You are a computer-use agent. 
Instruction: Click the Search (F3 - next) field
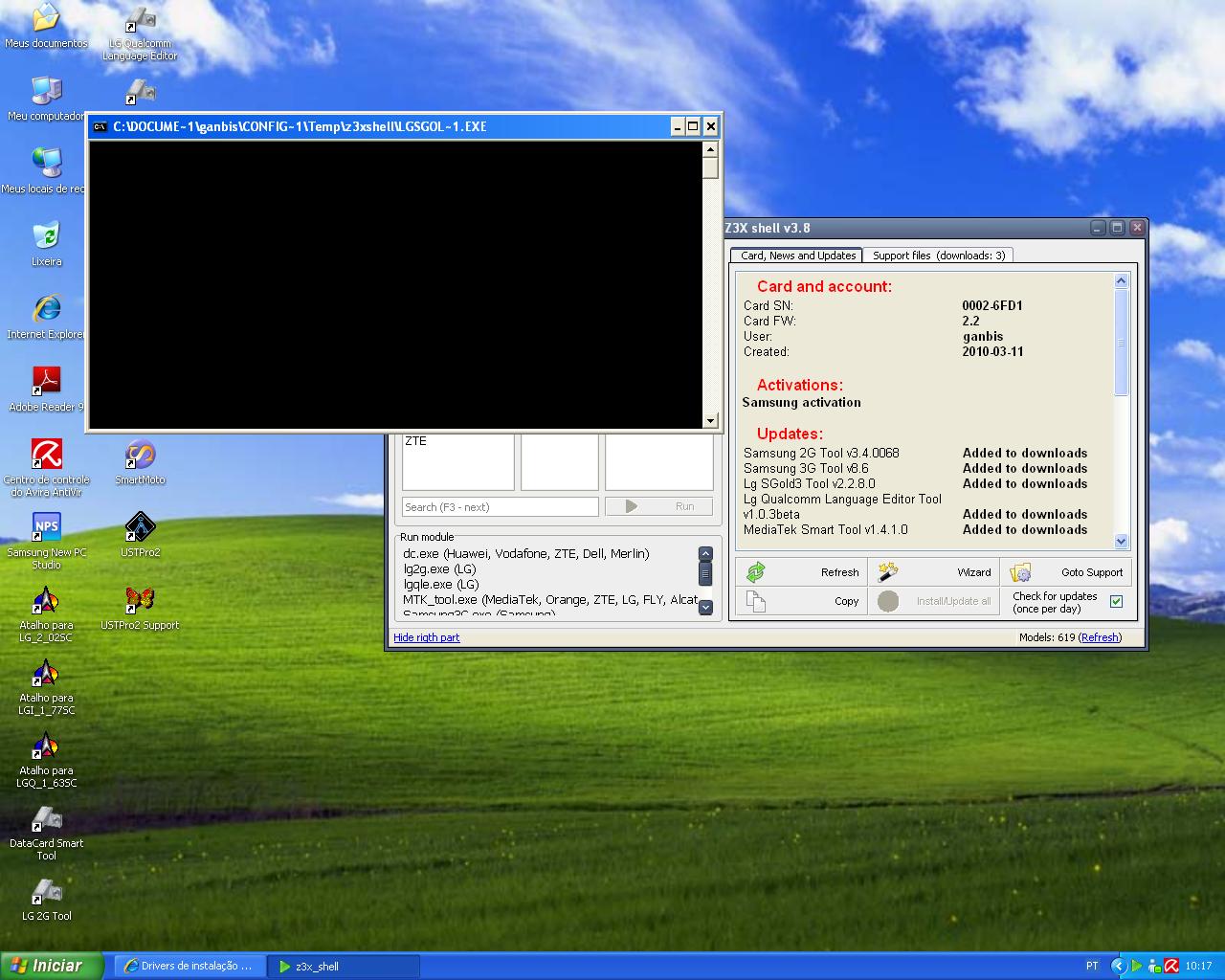click(x=500, y=507)
